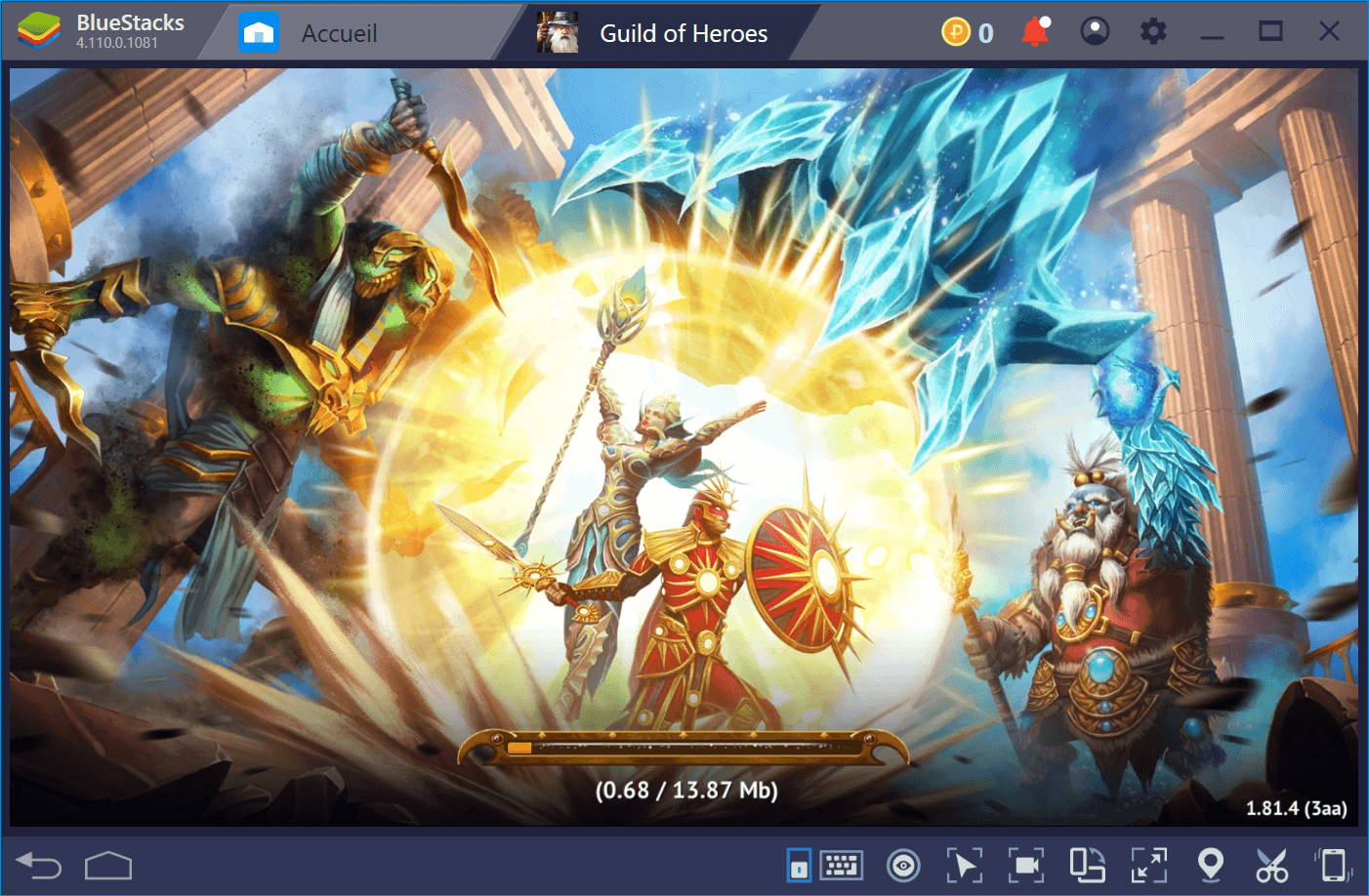Open the user account profile icon
1369x896 pixels.
[x=1095, y=32]
